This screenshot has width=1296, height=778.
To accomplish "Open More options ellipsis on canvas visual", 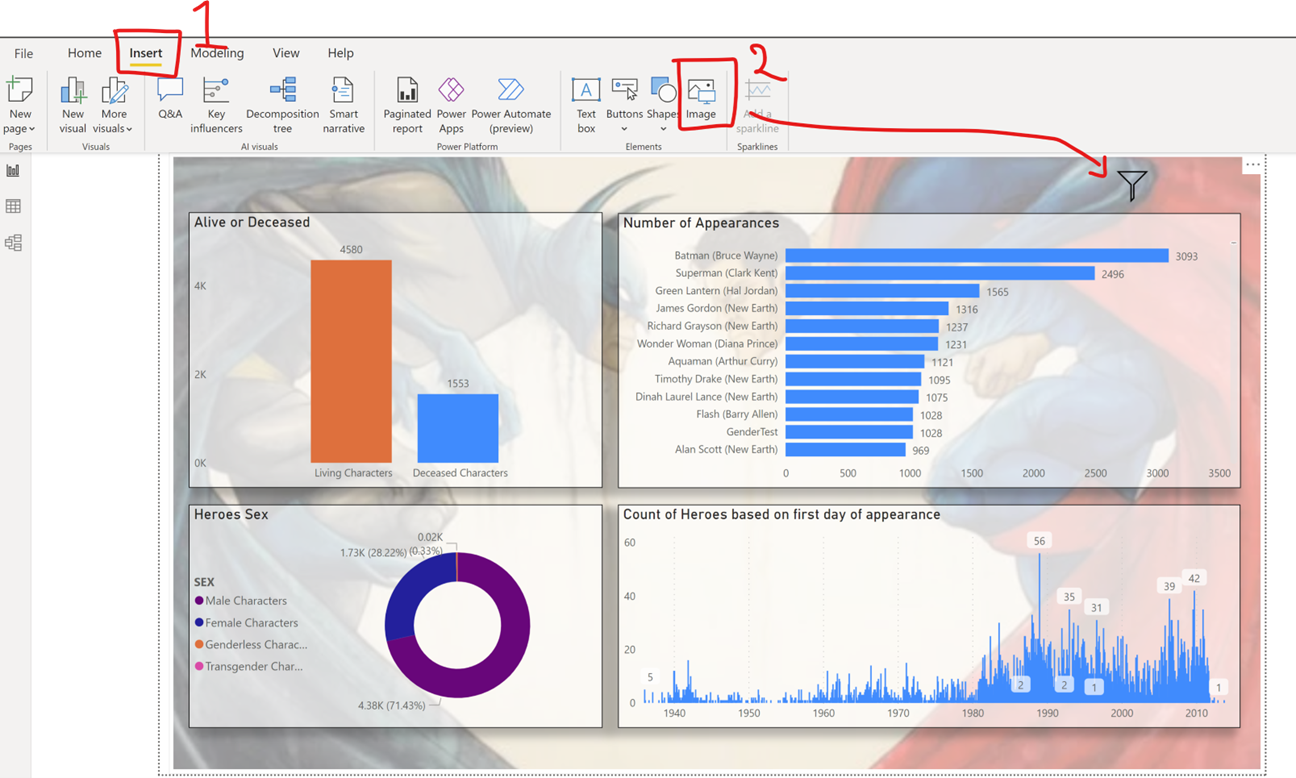I will point(1252,165).
